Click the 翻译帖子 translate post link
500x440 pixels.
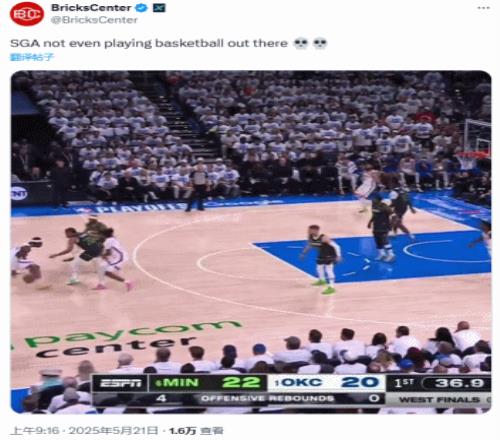(31, 57)
